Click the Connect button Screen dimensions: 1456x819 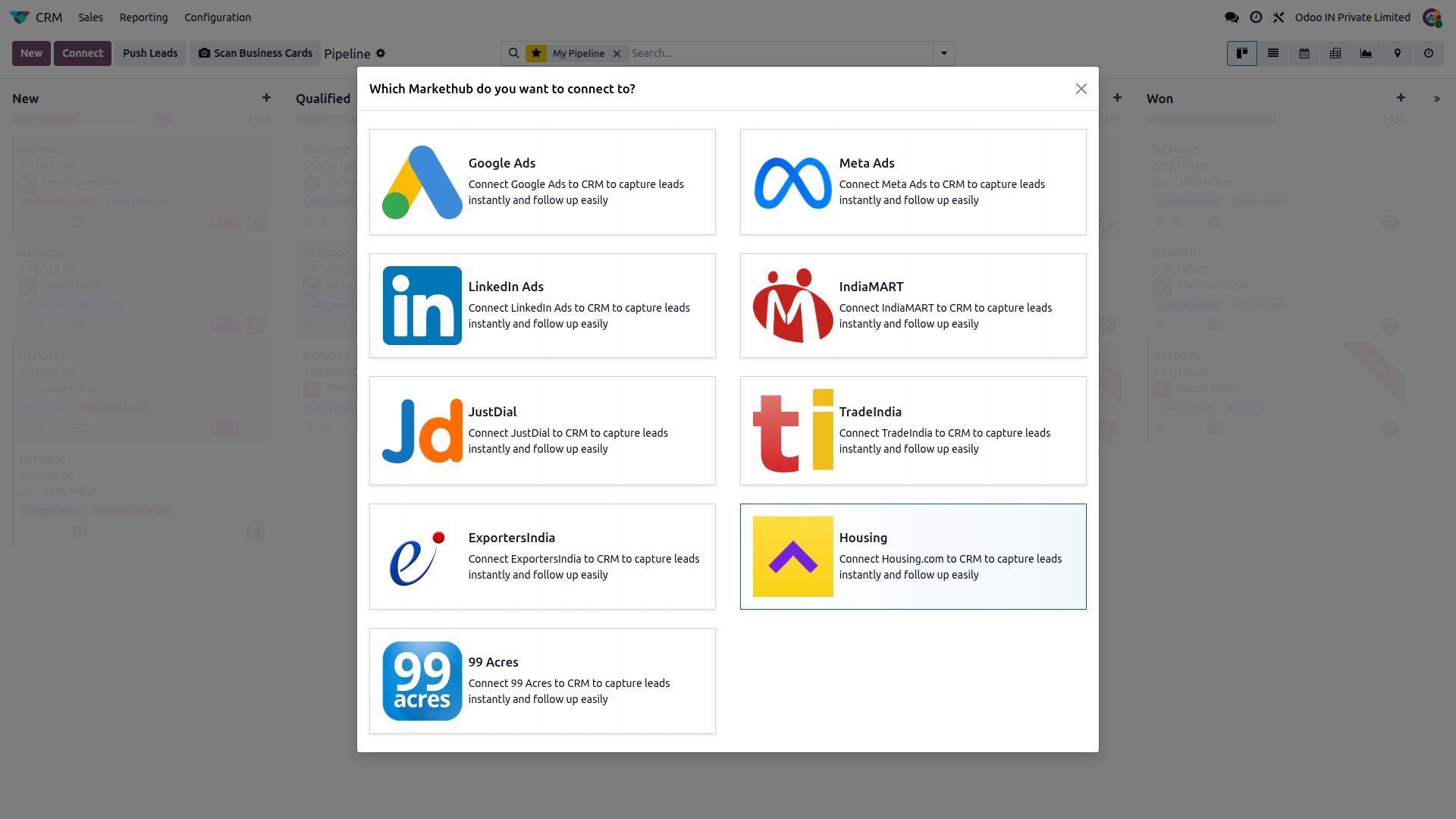(83, 53)
